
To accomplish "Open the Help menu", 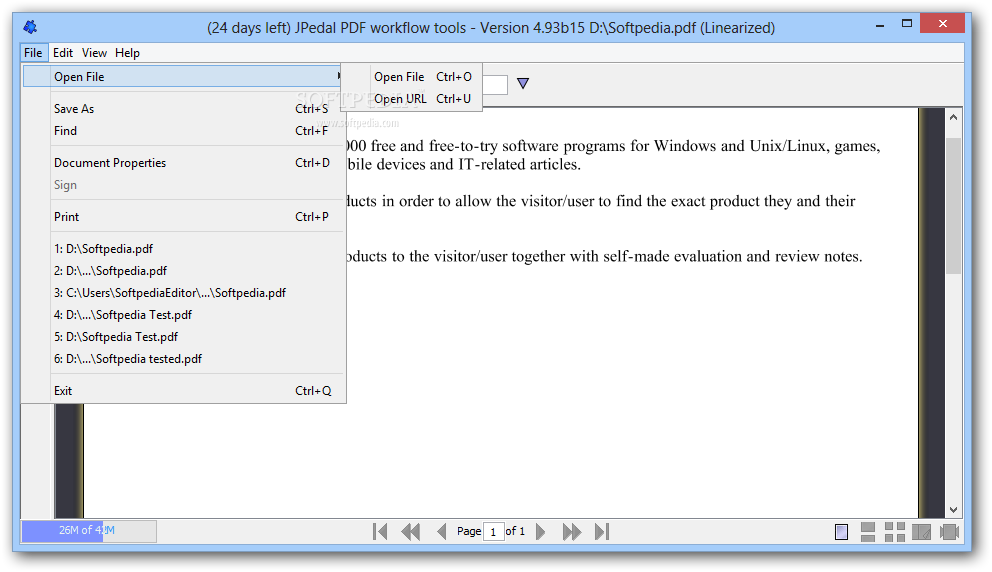I will pyautogui.click(x=127, y=53).
